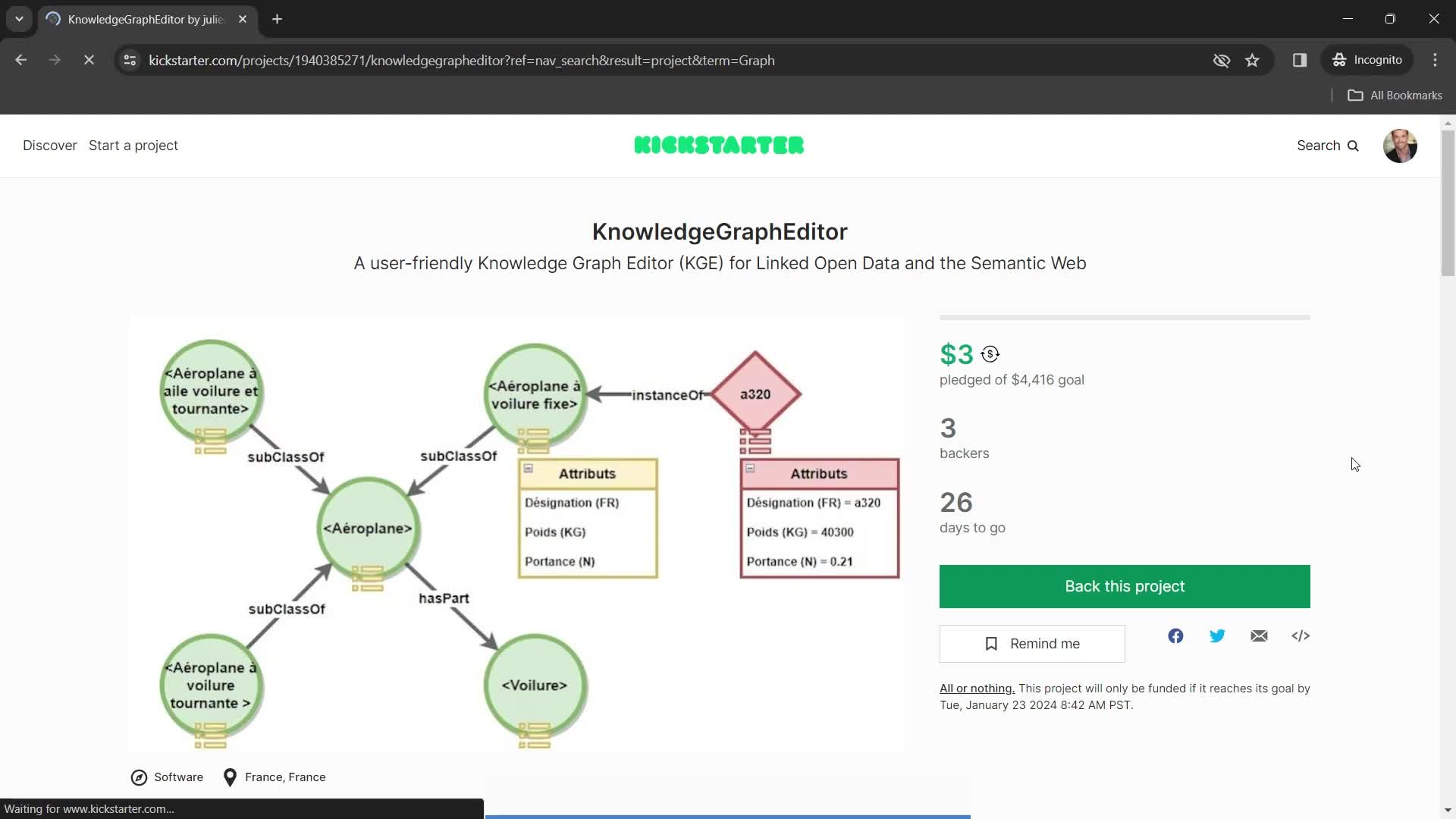The width and height of the screenshot is (1456, 819).
Task: Click the Software category icon
Action: (138, 777)
